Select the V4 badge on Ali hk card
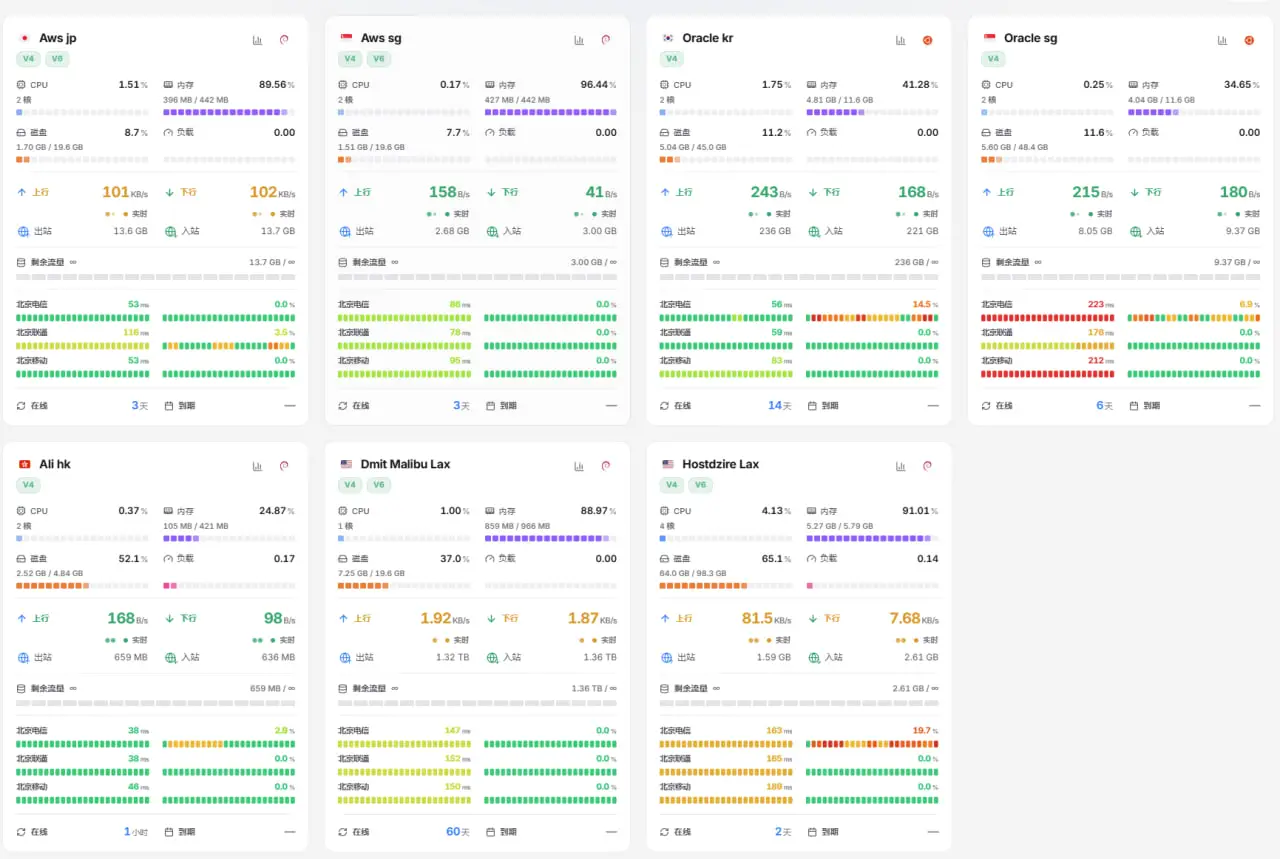The image size is (1280, 859). click(x=29, y=485)
